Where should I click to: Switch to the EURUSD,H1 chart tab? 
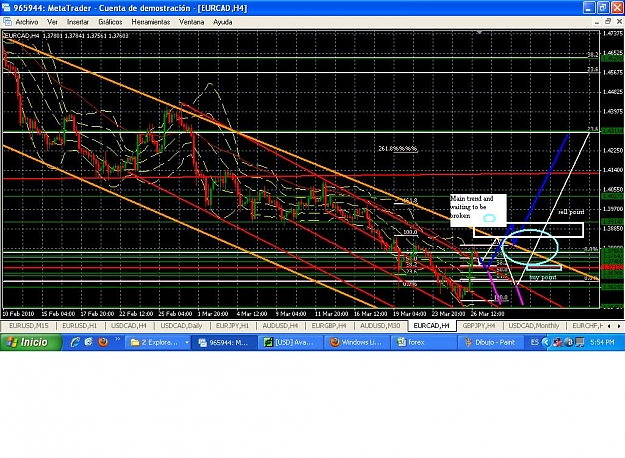[x=79, y=326]
